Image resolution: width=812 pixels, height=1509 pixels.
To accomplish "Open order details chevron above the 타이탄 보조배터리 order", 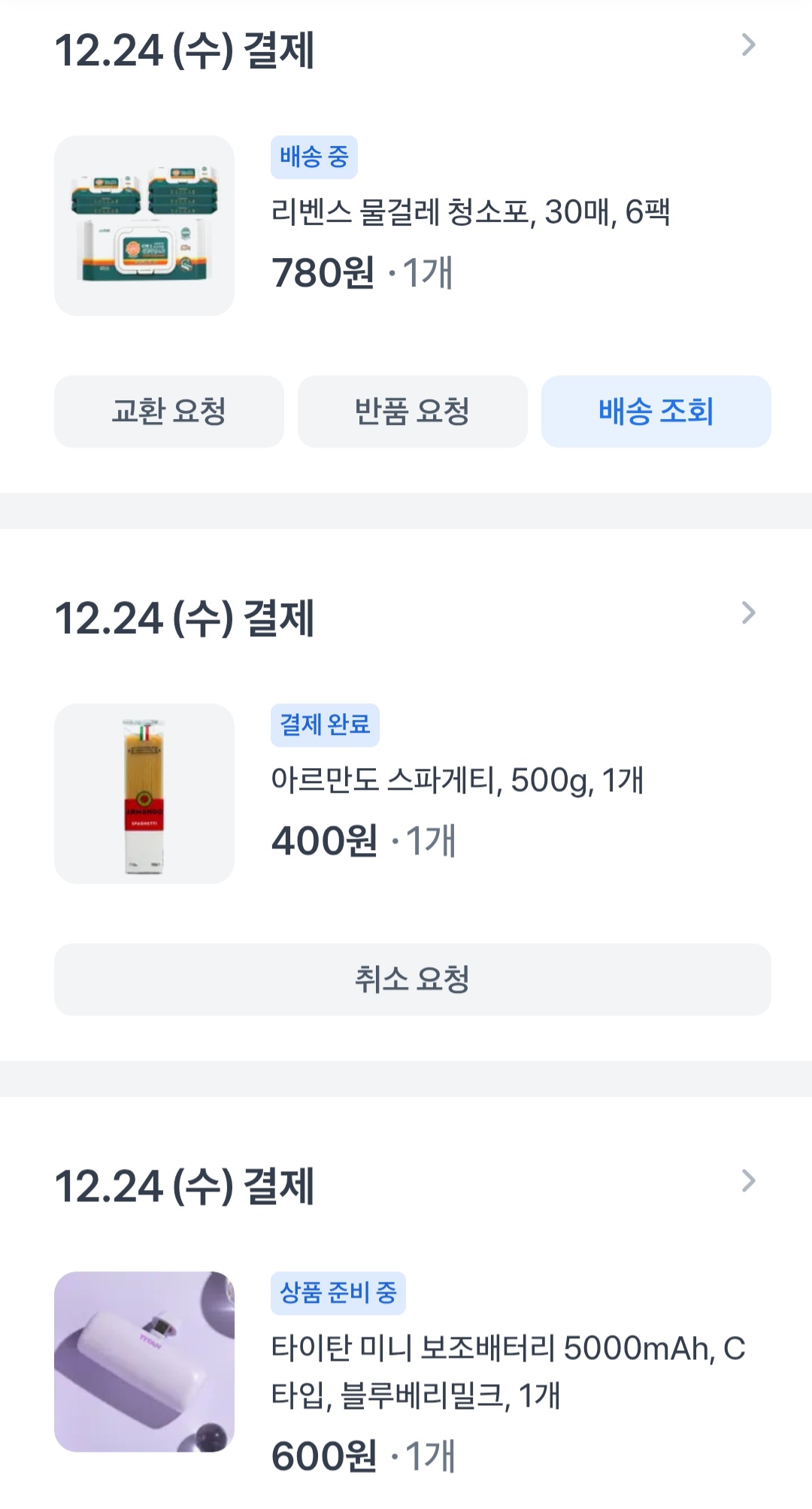I will click(x=748, y=1181).
